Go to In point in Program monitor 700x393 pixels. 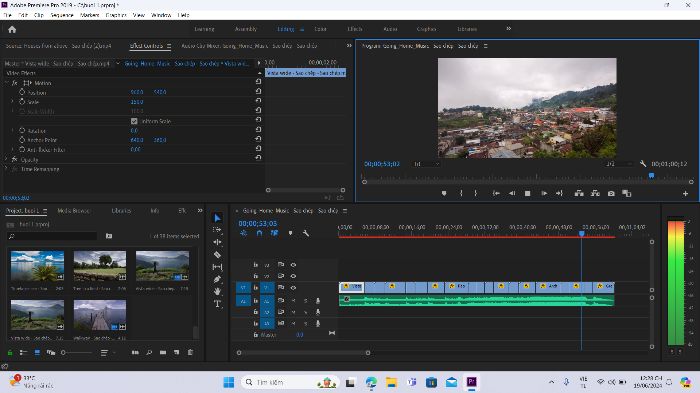tap(496, 193)
